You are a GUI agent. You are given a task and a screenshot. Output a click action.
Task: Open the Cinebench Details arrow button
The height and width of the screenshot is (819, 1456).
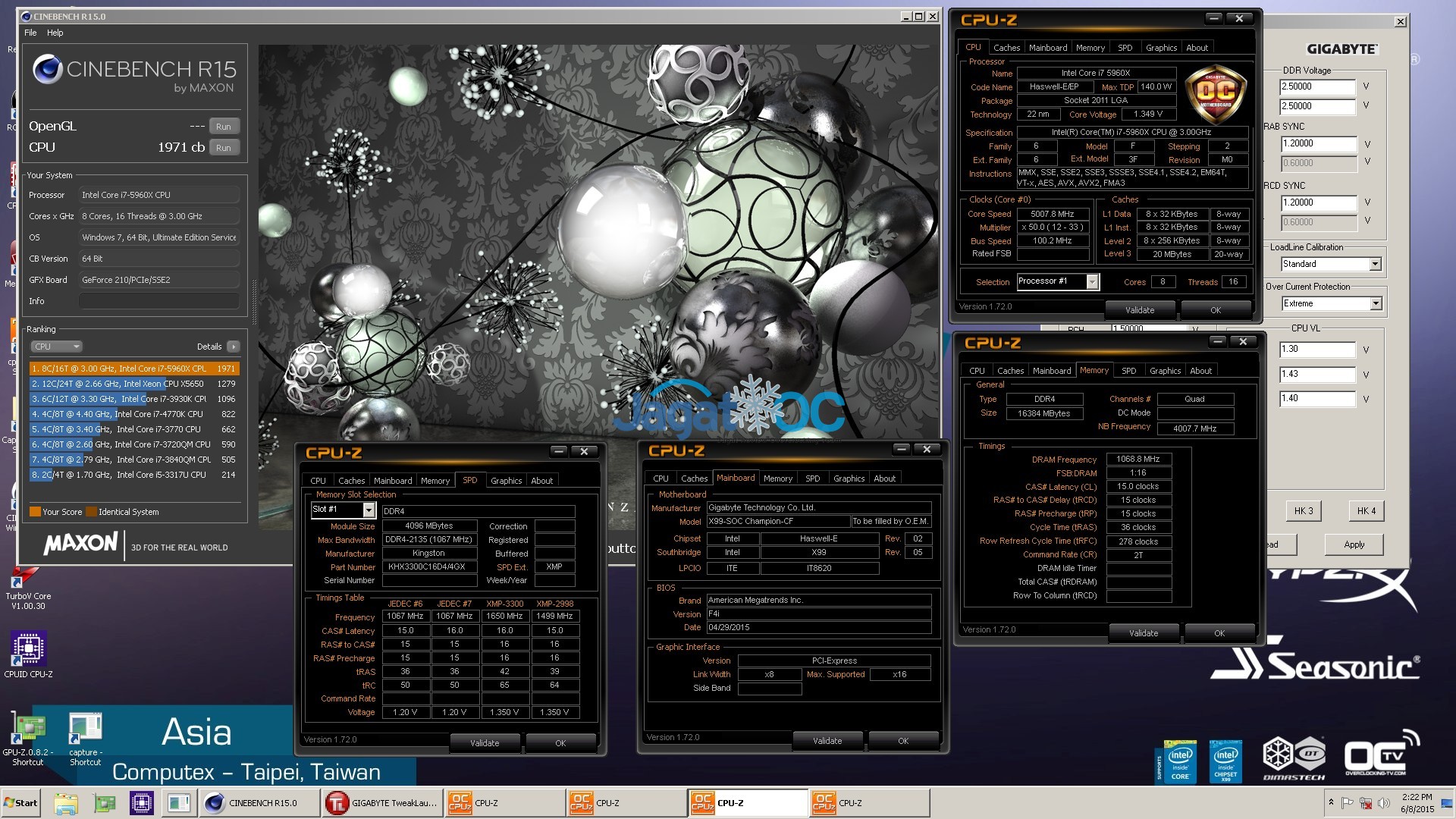pyautogui.click(x=234, y=347)
